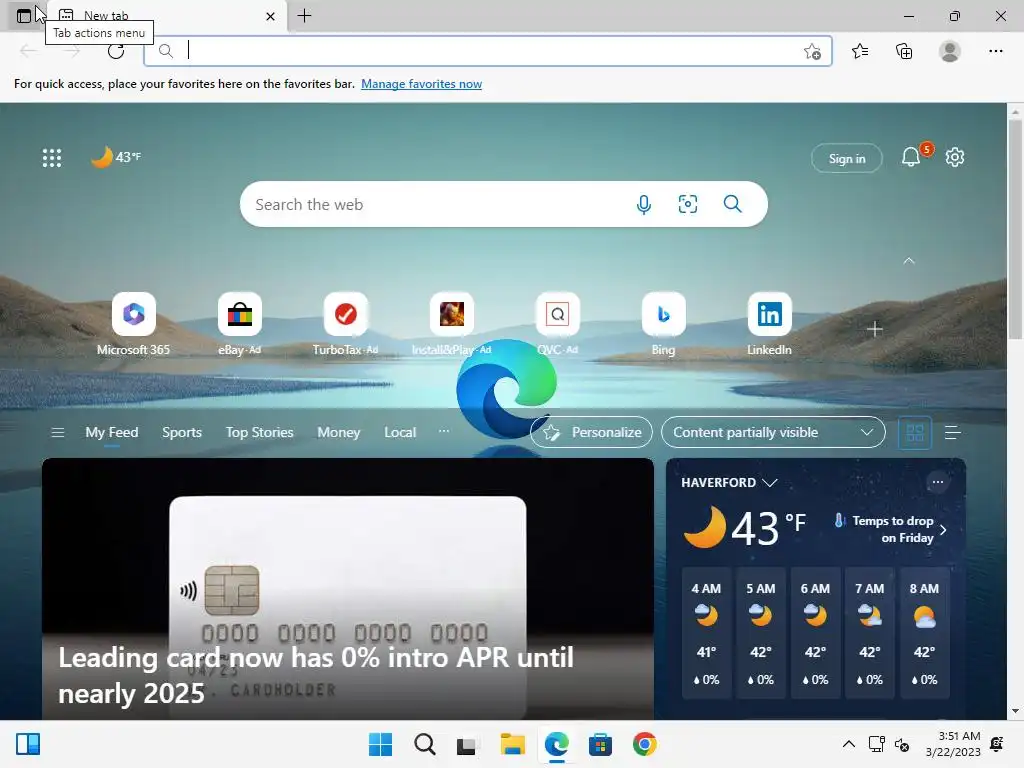Open Task View on the taskbar

467,744
